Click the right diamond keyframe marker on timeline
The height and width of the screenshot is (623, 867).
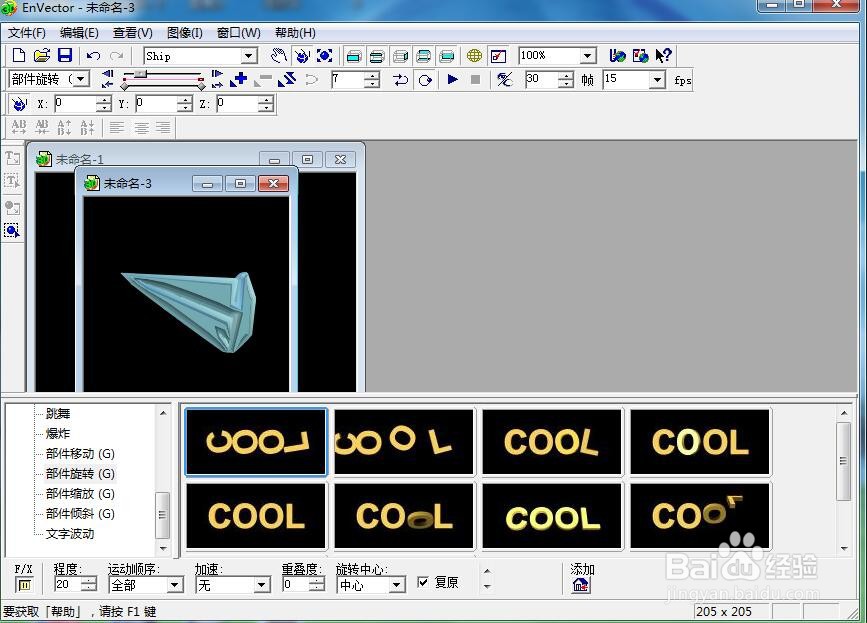pos(201,86)
